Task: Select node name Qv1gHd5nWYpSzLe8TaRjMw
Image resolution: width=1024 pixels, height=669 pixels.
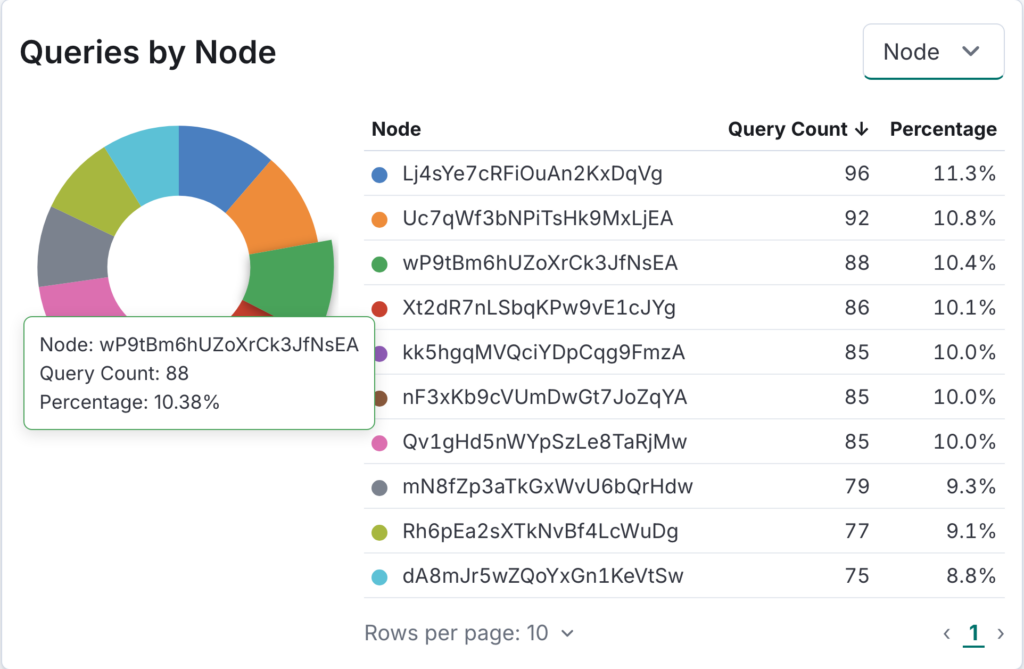Action: [545, 442]
